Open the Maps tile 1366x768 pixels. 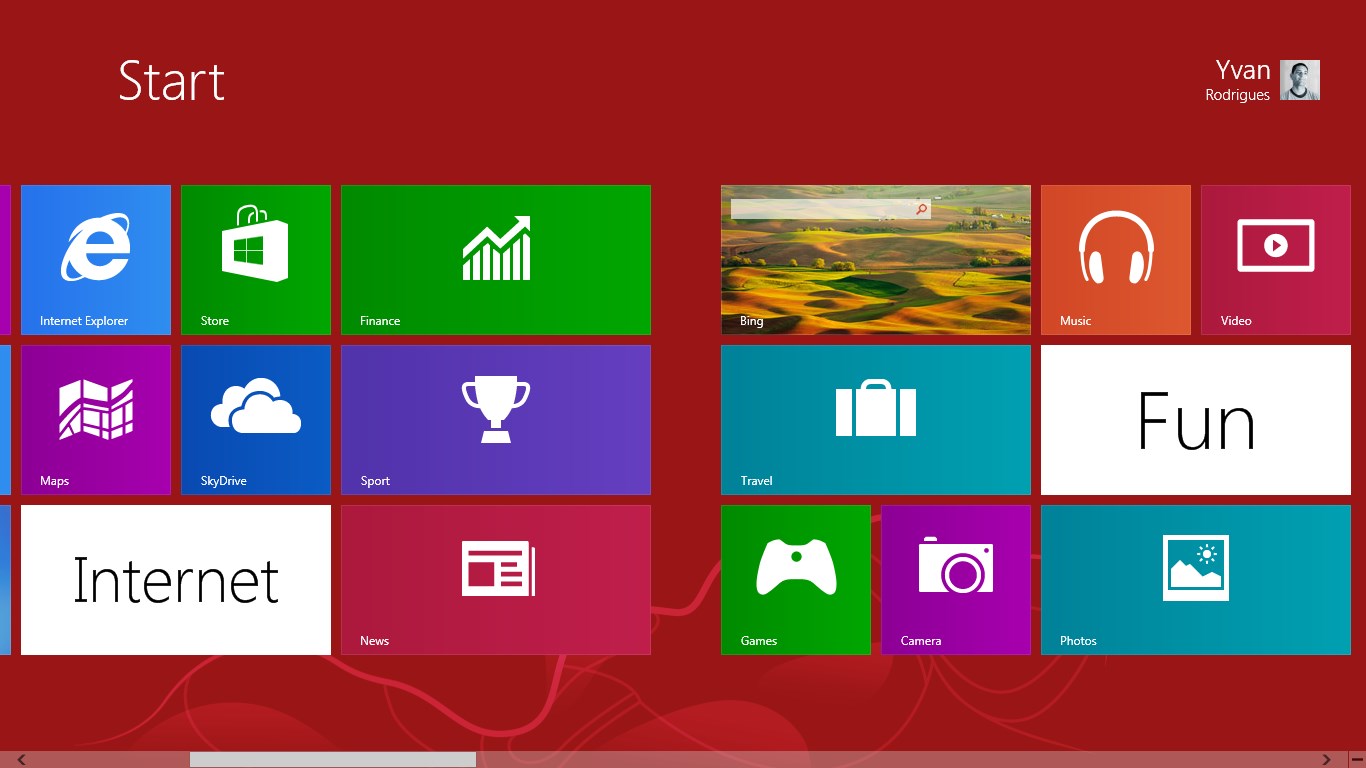[x=96, y=419]
